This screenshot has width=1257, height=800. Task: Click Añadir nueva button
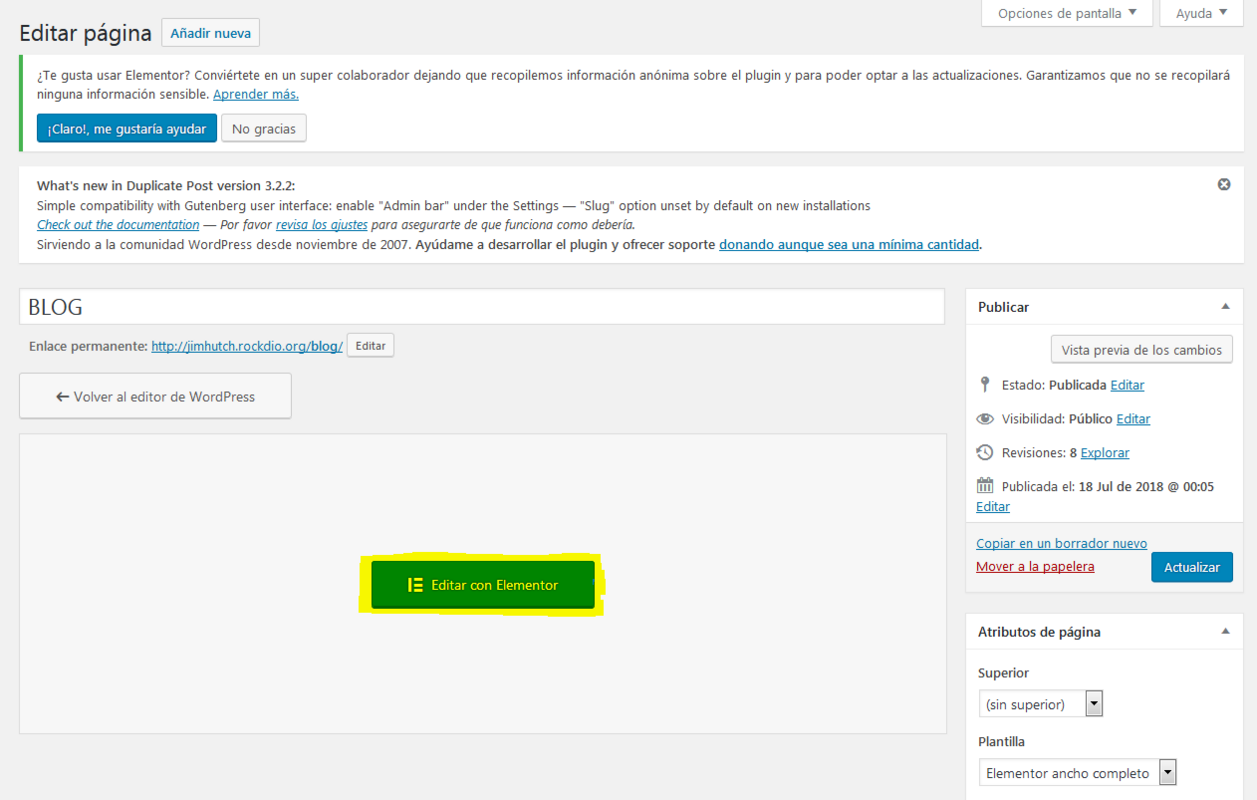coord(211,33)
